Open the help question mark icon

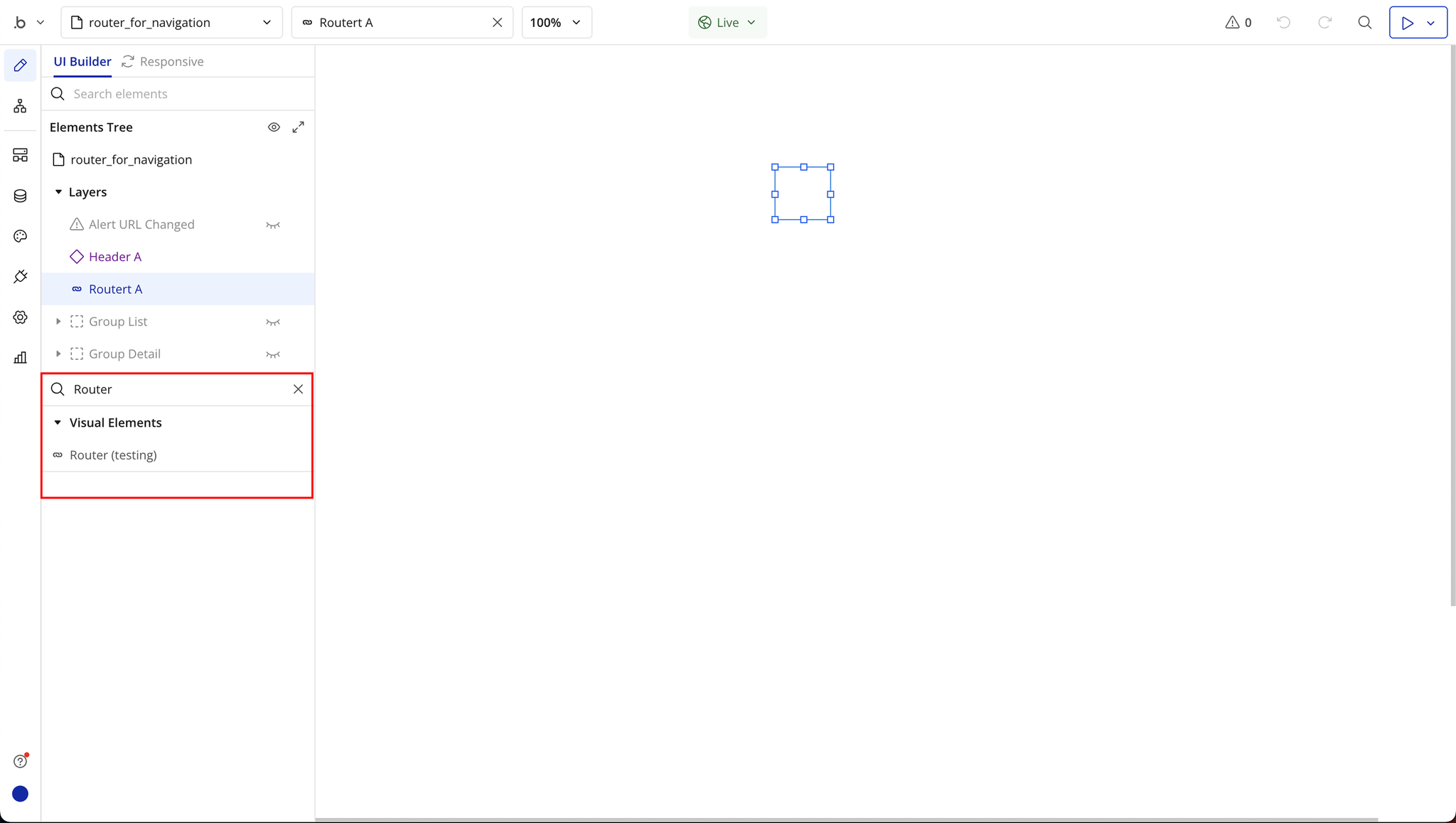coord(20,761)
